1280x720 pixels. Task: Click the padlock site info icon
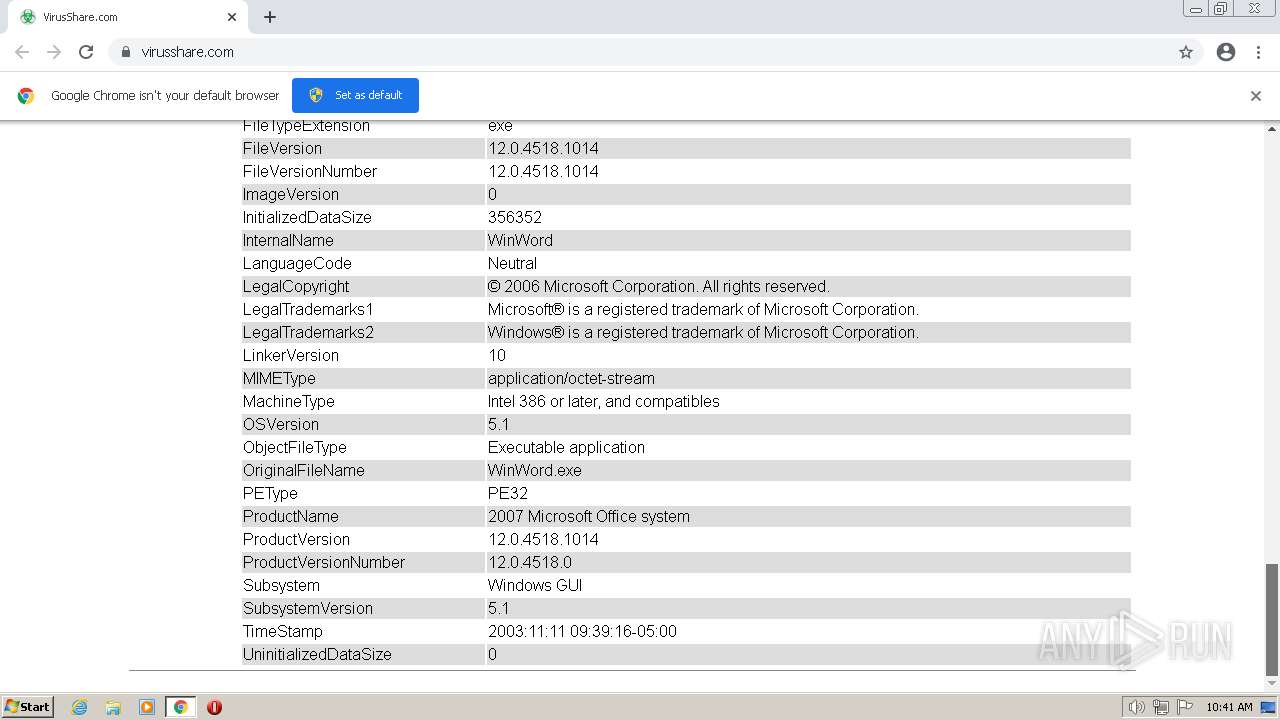125,52
